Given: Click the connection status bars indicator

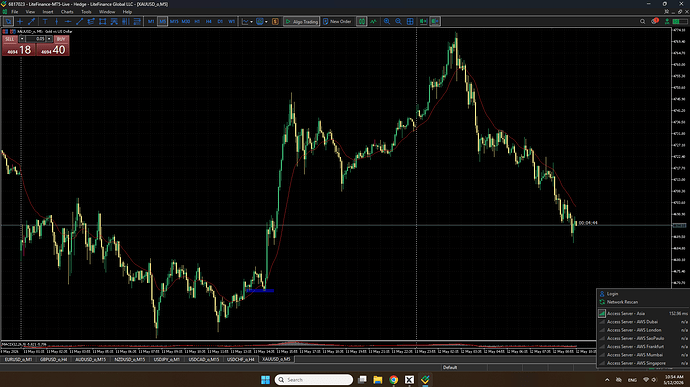Looking at the screenshot, I should pyautogui.click(x=679, y=21).
